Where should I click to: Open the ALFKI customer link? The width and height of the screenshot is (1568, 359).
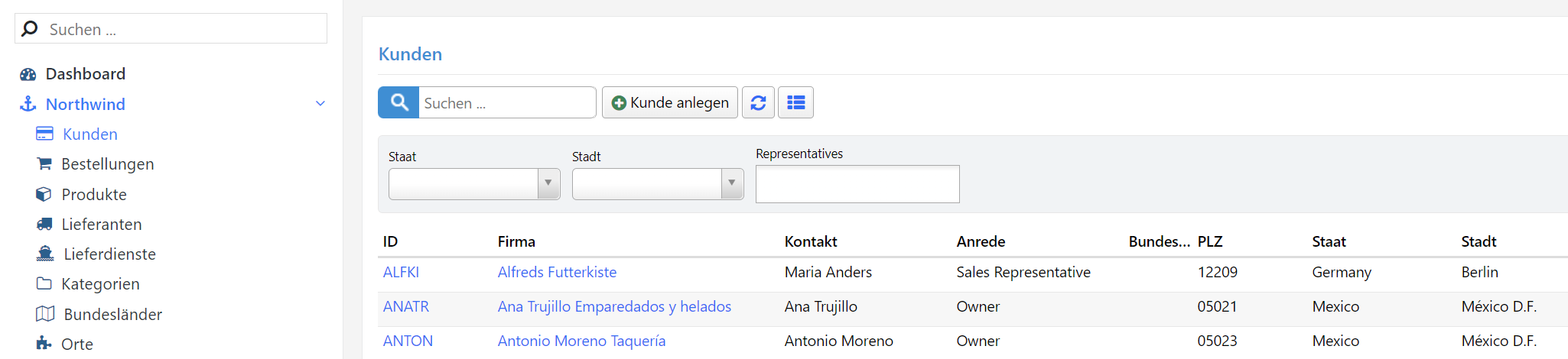tap(401, 272)
